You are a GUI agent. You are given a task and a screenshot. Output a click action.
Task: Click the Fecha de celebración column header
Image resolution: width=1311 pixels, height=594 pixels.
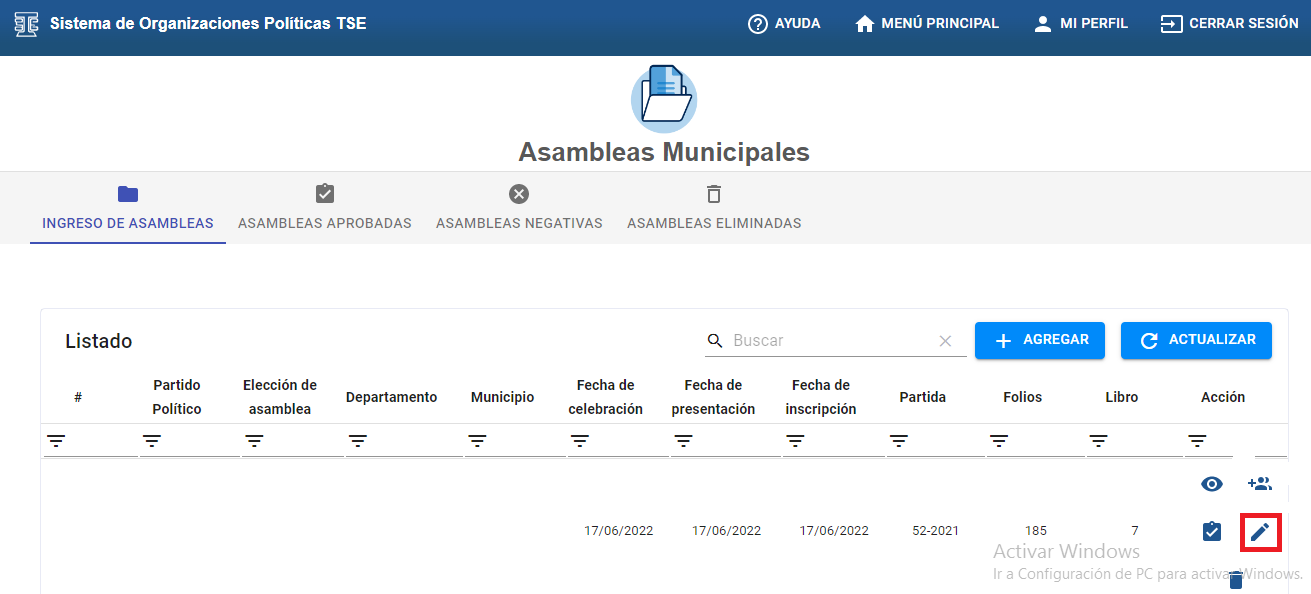pyautogui.click(x=606, y=397)
